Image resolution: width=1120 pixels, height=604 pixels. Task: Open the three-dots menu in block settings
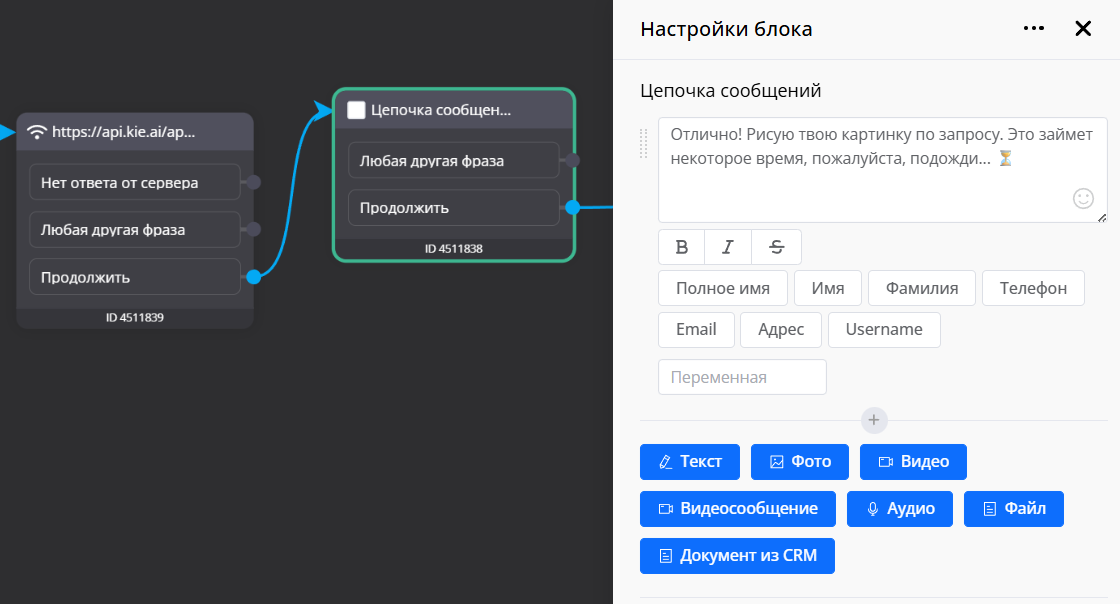point(1034,29)
